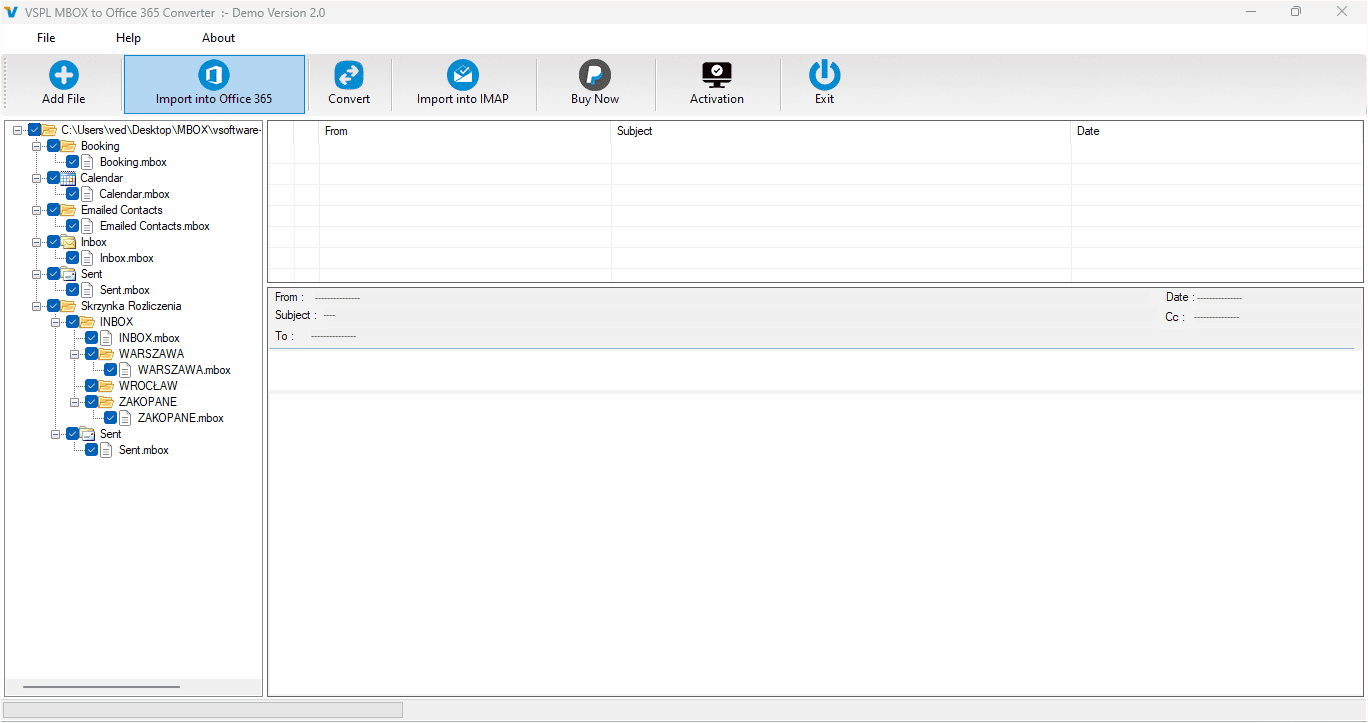Click the tree panel horizontal scrollbar

click(101, 687)
